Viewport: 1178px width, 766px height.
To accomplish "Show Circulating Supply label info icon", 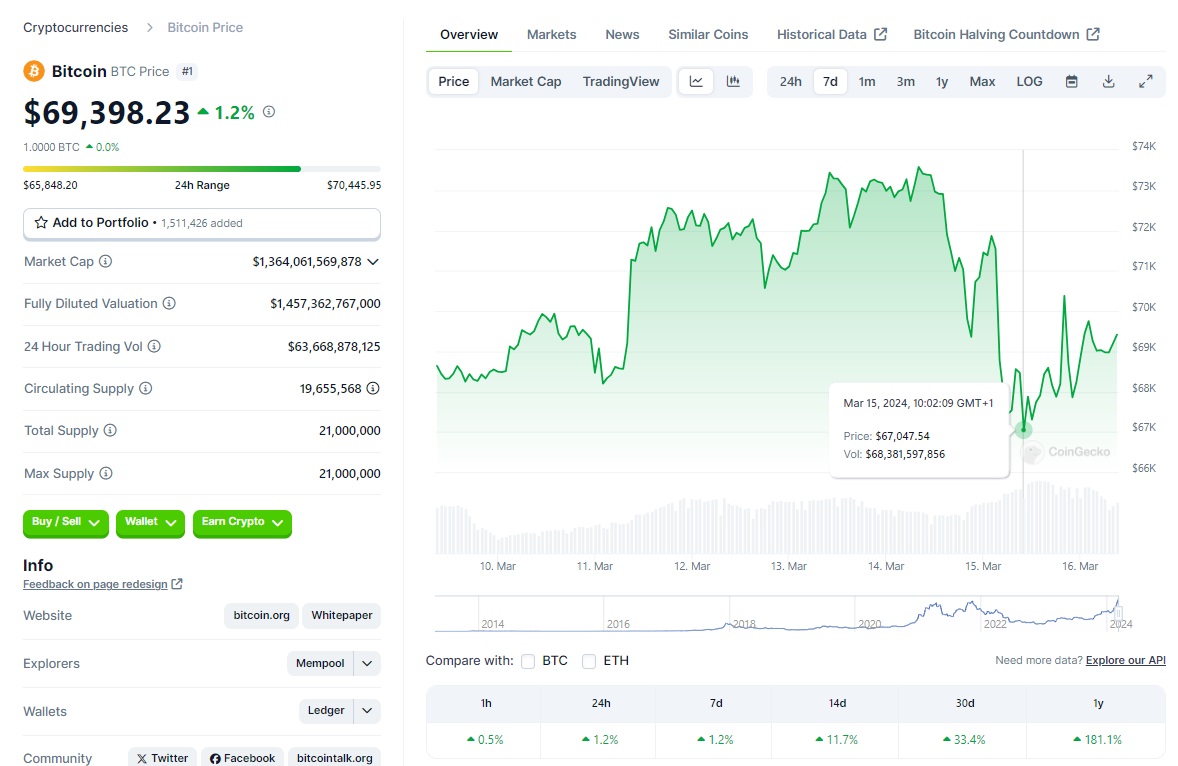I will coord(146,388).
